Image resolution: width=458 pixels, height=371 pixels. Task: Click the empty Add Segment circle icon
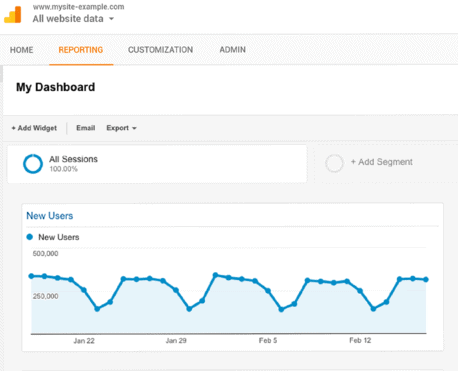tap(334, 163)
